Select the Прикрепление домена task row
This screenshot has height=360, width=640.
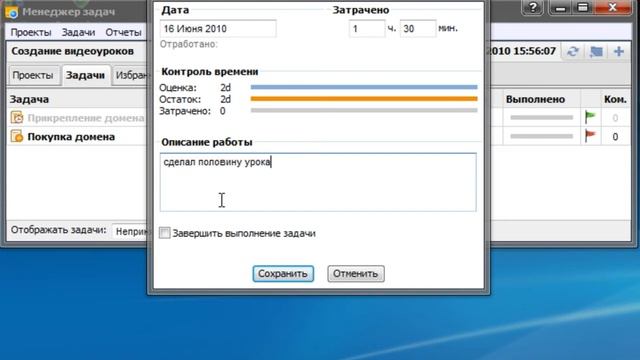[x=78, y=118]
